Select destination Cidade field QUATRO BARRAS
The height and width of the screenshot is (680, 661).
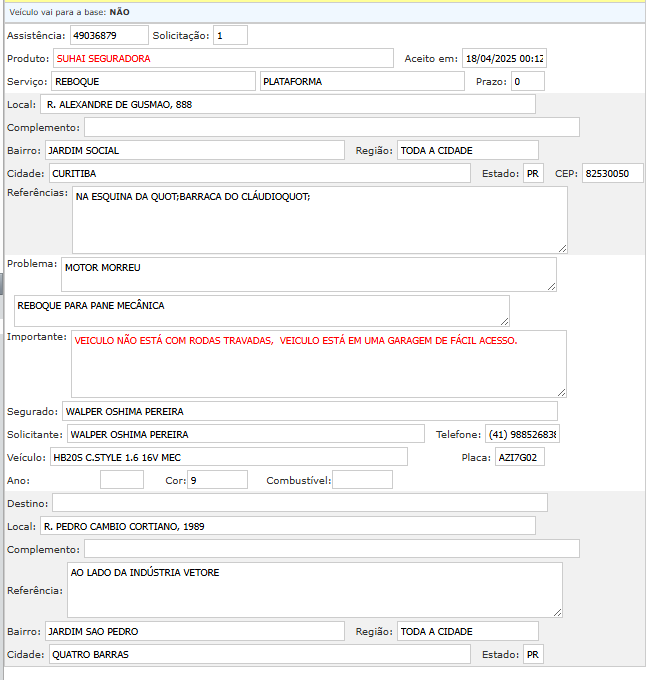pos(259,654)
